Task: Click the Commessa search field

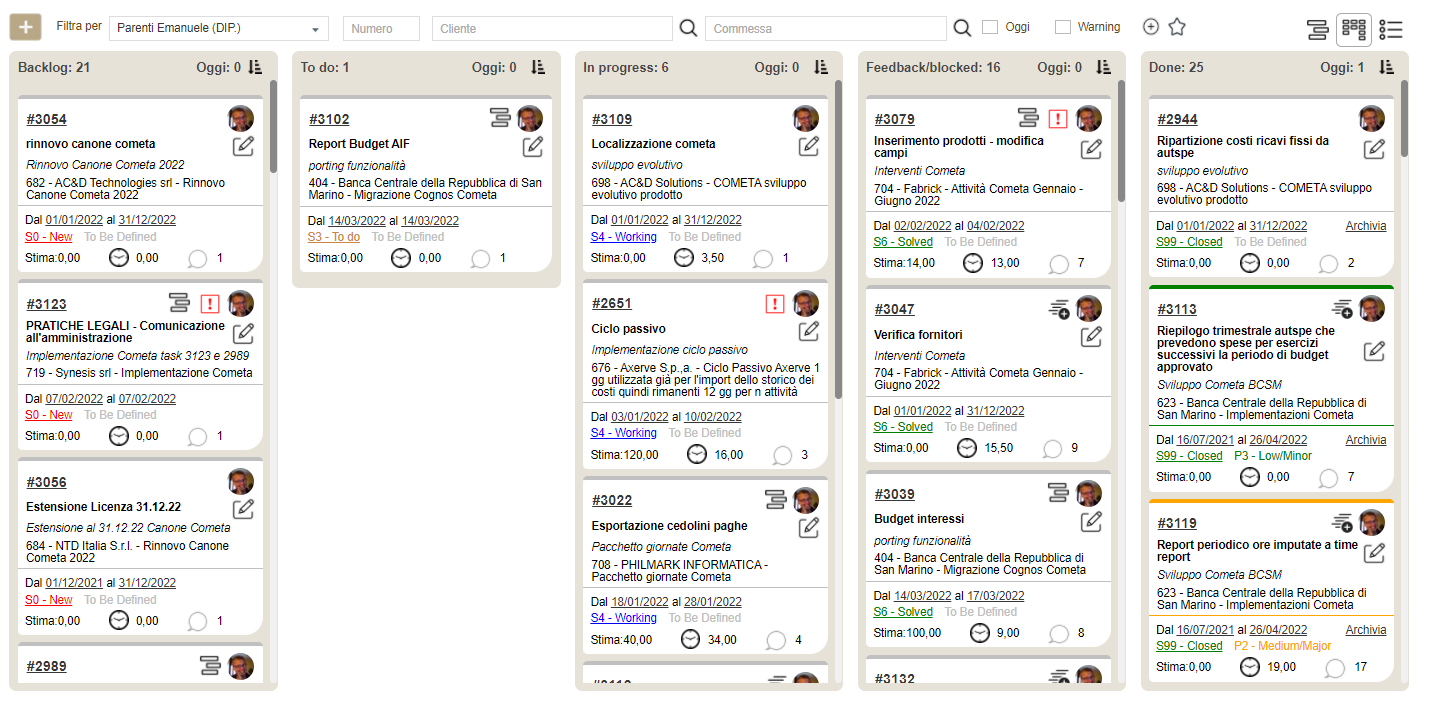Action: [825, 29]
